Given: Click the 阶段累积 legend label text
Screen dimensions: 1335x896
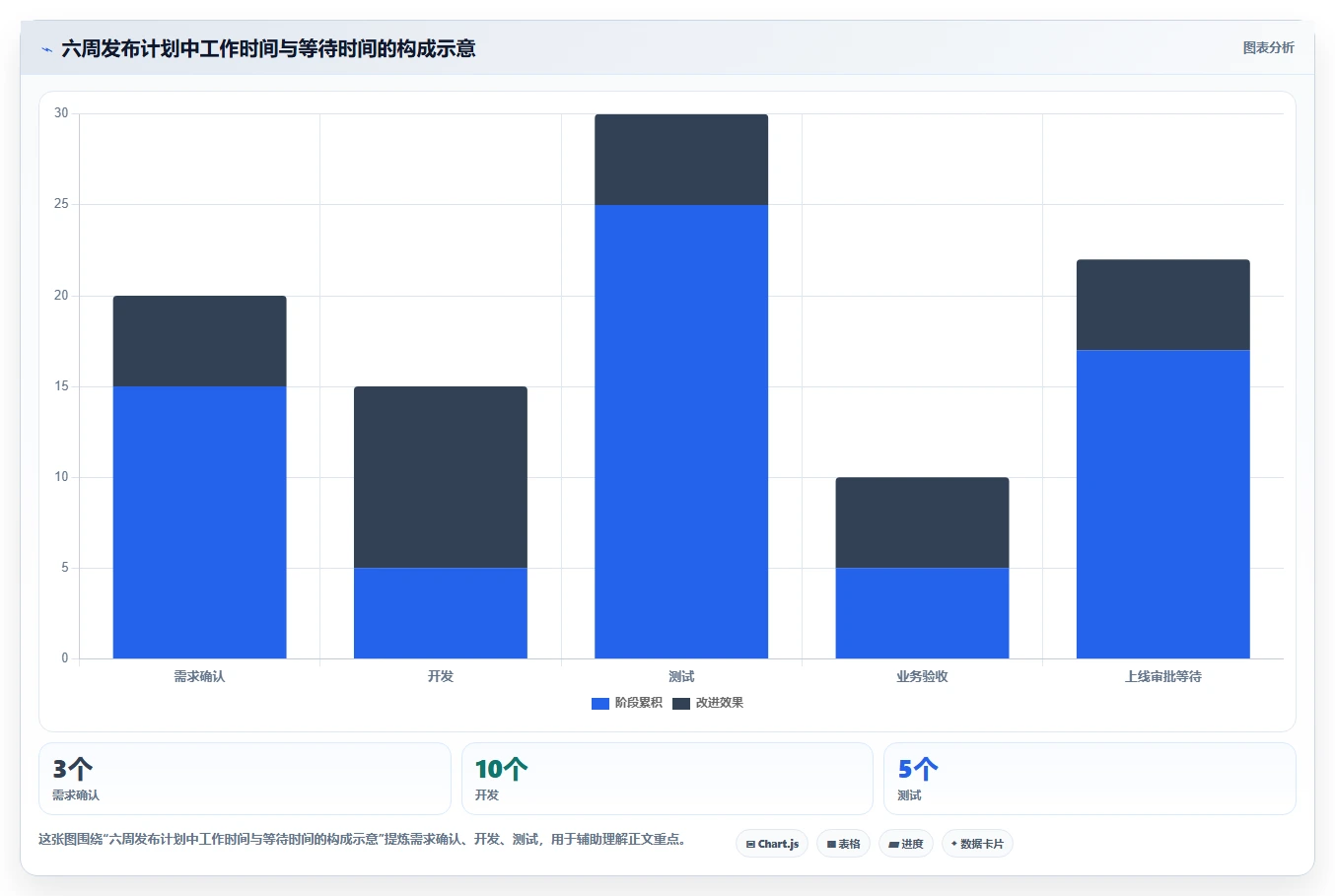Looking at the screenshot, I should (x=638, y=703).
